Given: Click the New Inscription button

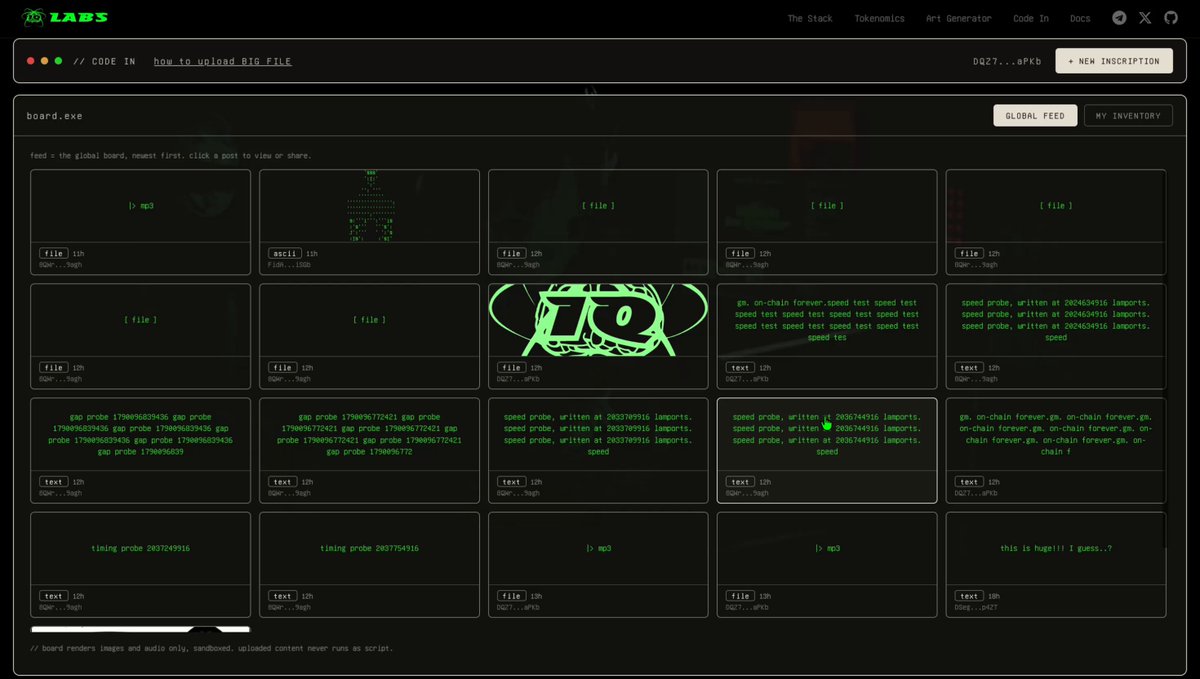Looking at the screenshot, I should tap(1114, 61).
